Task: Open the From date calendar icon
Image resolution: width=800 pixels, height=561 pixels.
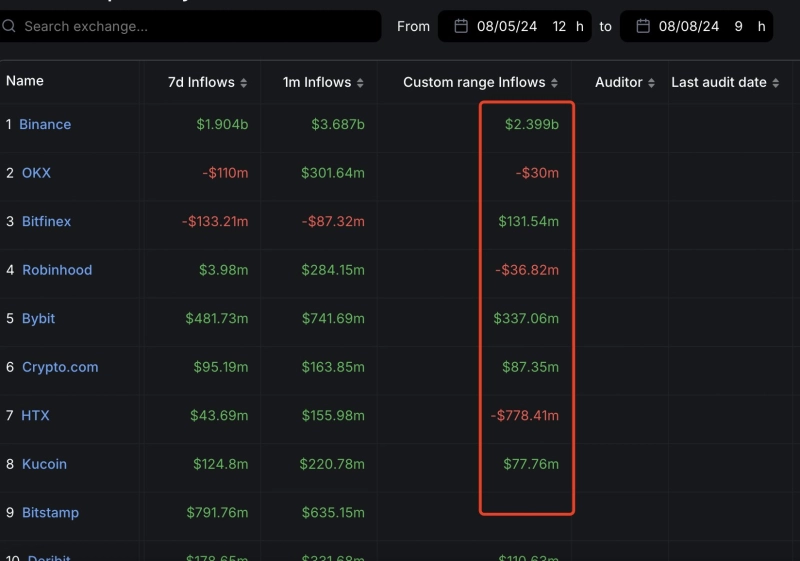Action: (460, 26)
